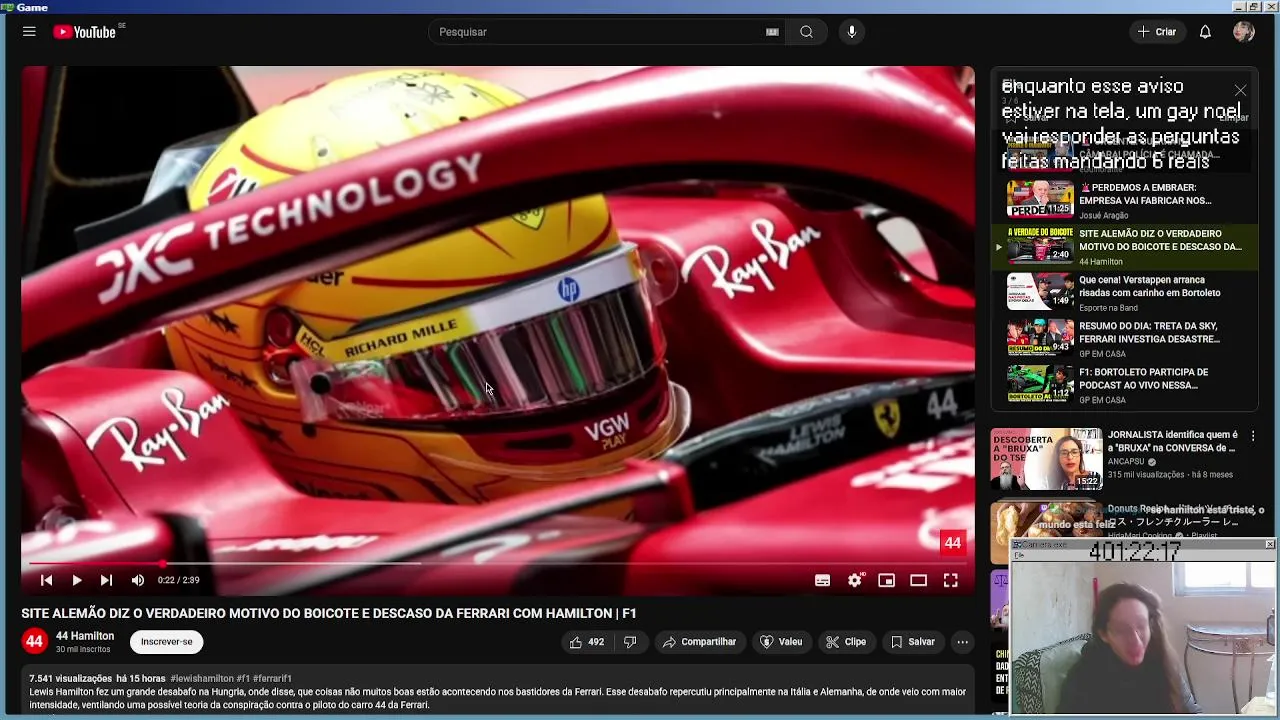The height and width of the screenshot is (720, 1280).
Task: Select playlist video PERDEMOS A EMBRAER
Action: [x=1124, y=200]
